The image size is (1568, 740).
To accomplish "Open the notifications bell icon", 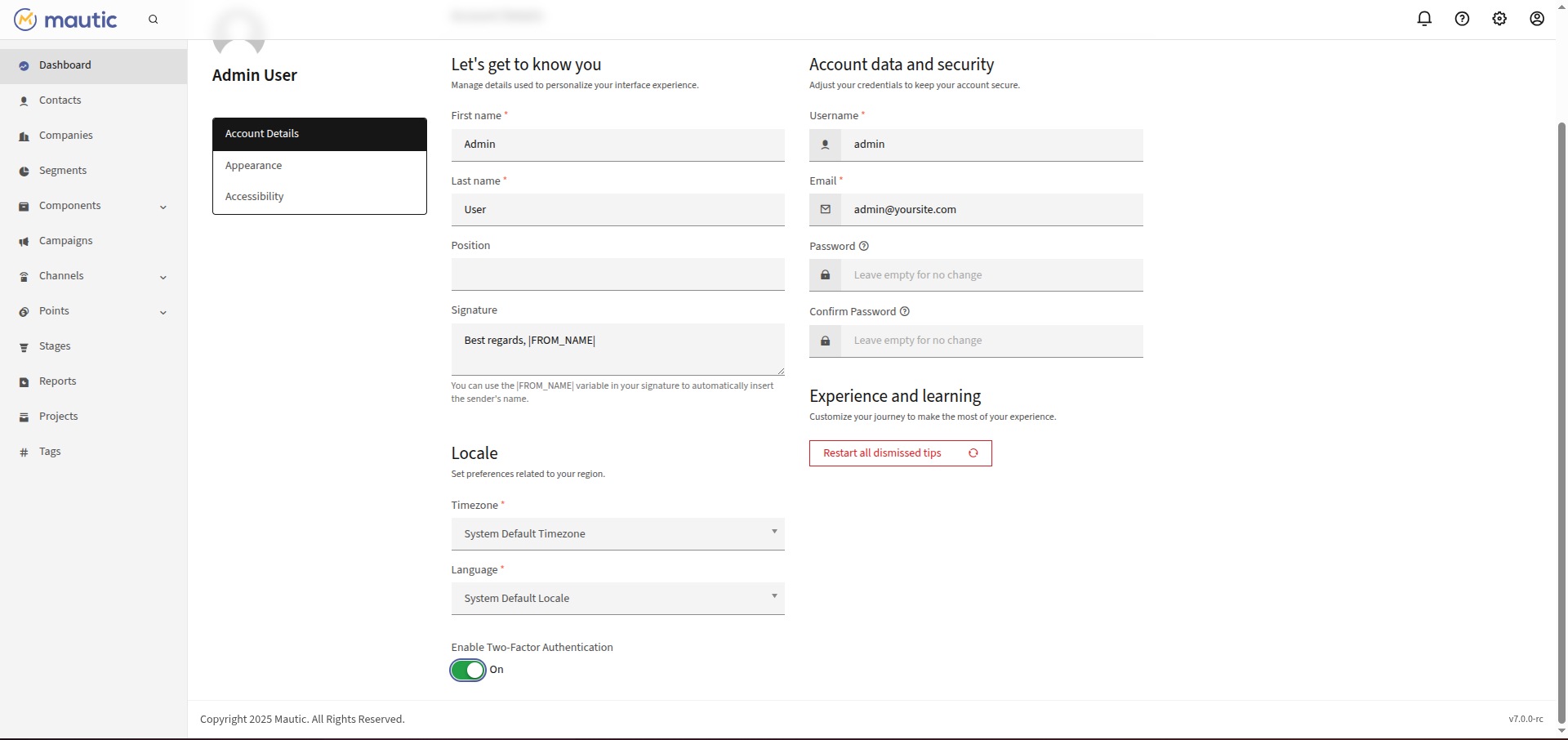I will point(1424,19).
